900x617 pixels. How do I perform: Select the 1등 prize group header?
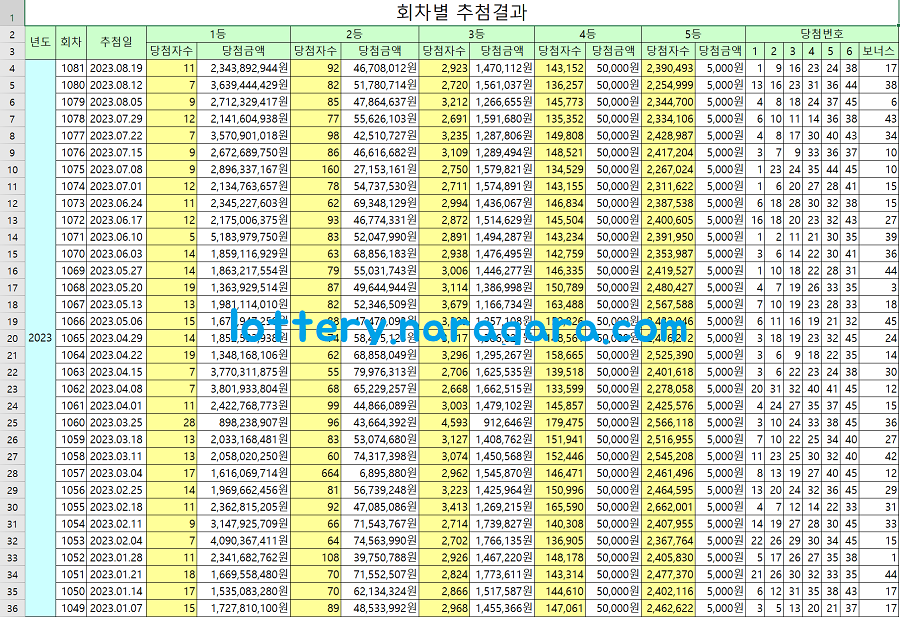coord(217,33)
